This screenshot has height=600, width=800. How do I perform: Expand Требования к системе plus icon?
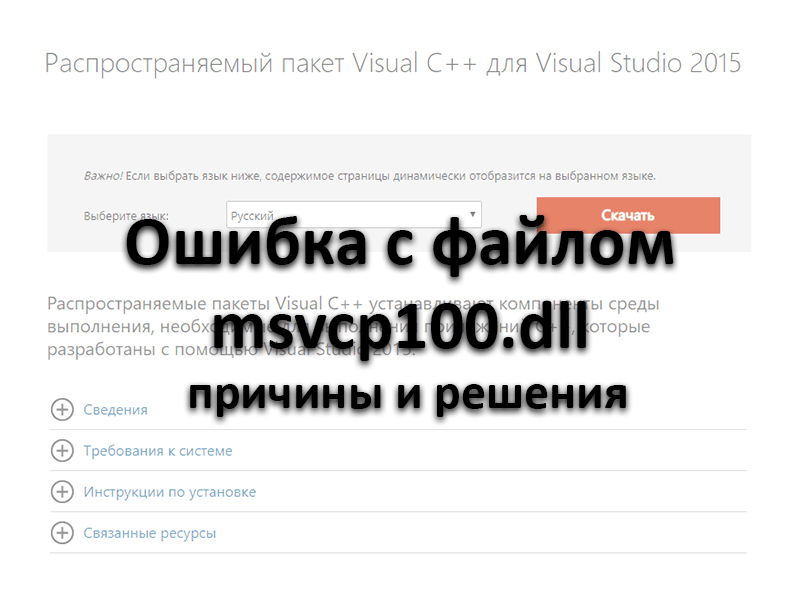[62, 451]
